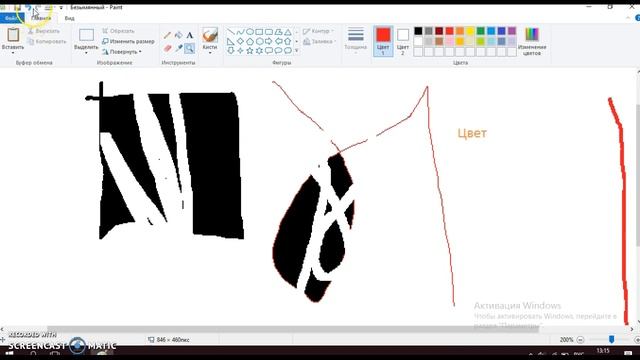The height and width of the screenshot is (360, 640).
Task: Pick the black color swatch
Action: tap(418, 31)
